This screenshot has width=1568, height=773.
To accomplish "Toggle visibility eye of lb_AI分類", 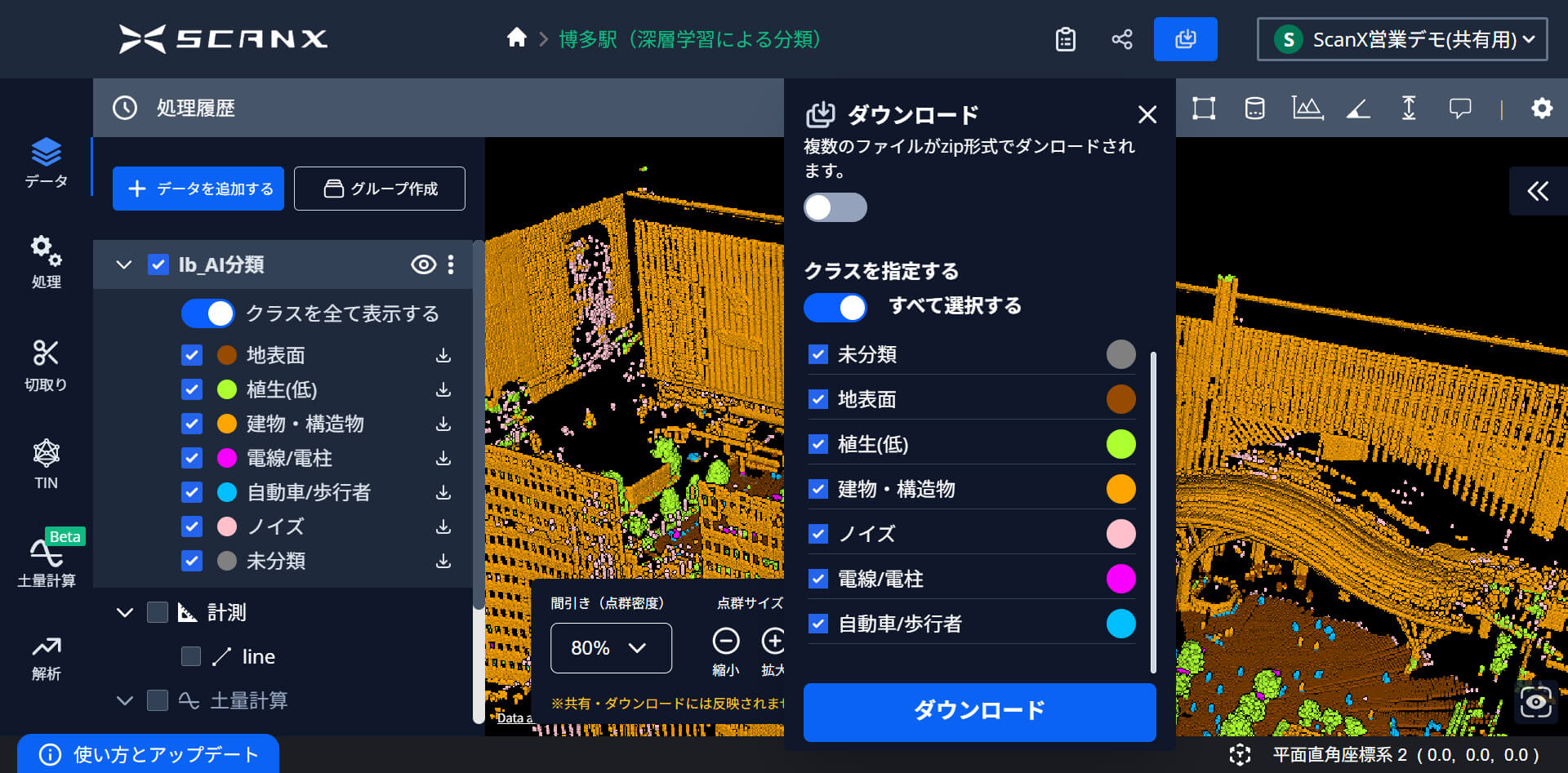I will pos(423,264).
